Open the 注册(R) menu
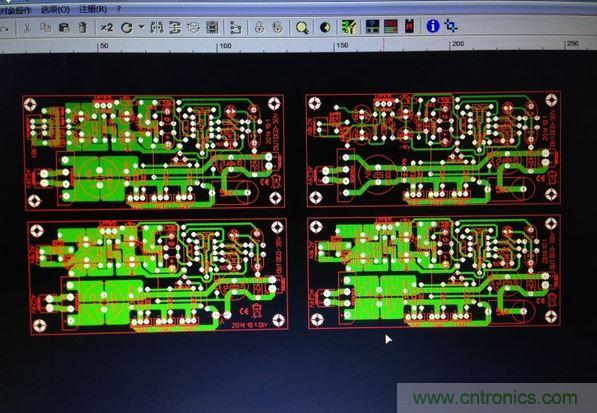The width and height of the screenshot is (597, 413). pos(93,9)
